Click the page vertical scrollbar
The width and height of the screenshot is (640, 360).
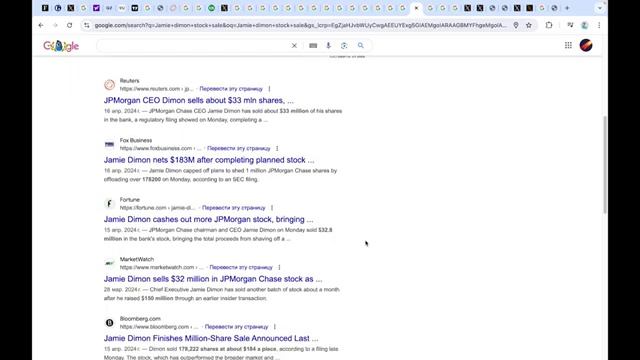[x=604, y=164]
